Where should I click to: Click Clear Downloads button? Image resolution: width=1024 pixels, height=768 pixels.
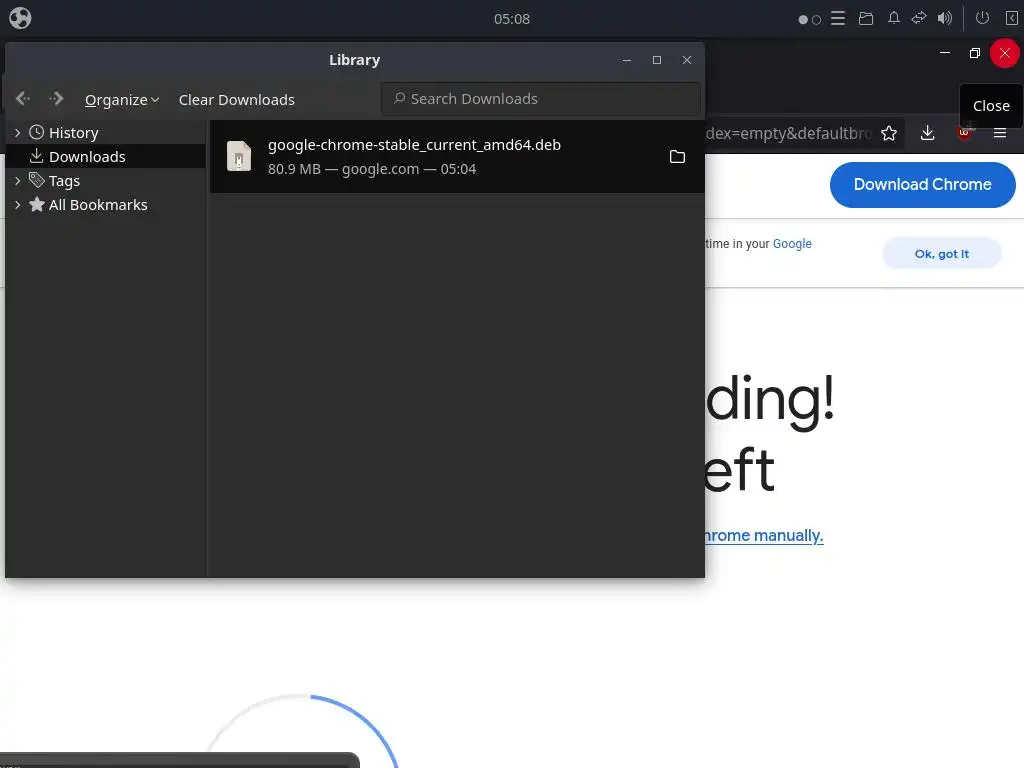point(236,100)
